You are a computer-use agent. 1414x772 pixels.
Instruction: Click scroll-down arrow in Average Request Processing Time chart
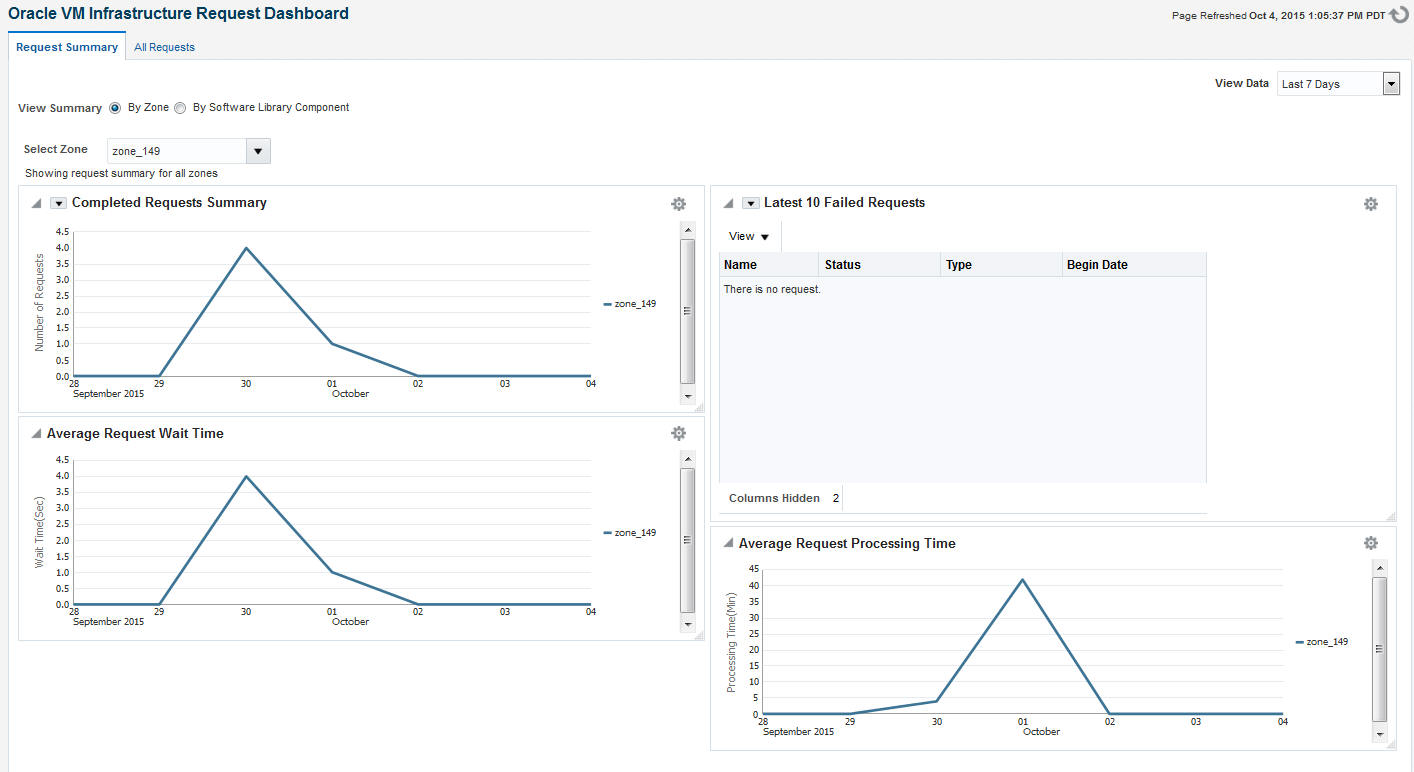click(1380, 734)
